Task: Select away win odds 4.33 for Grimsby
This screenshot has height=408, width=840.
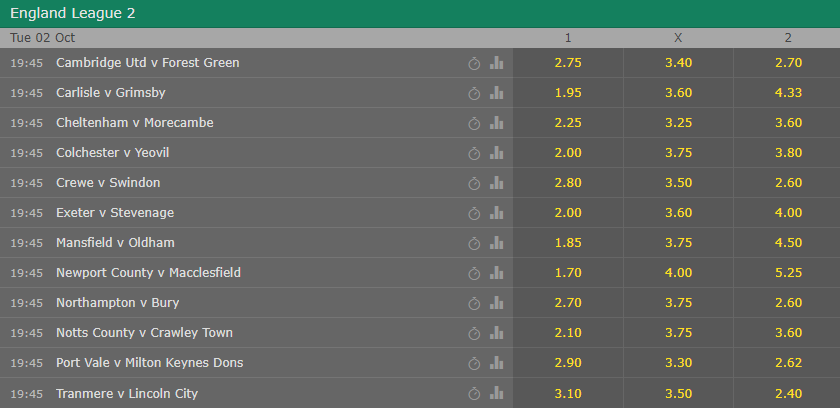Action: coord(788,93)
